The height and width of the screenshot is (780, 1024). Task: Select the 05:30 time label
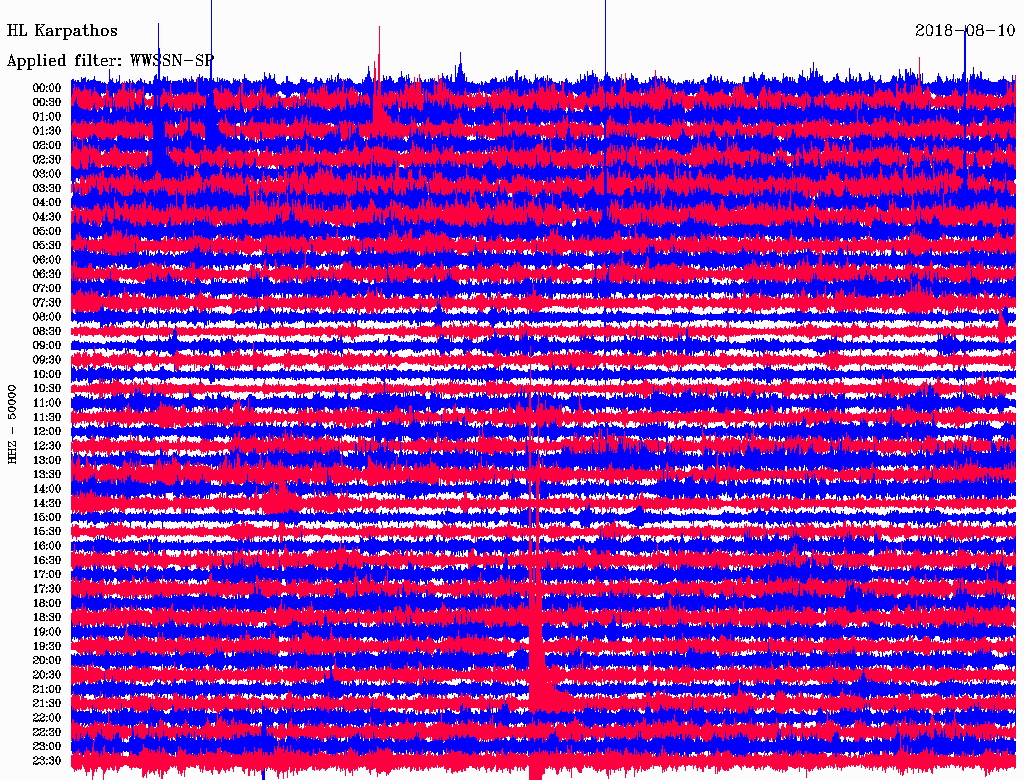(47, 246)
